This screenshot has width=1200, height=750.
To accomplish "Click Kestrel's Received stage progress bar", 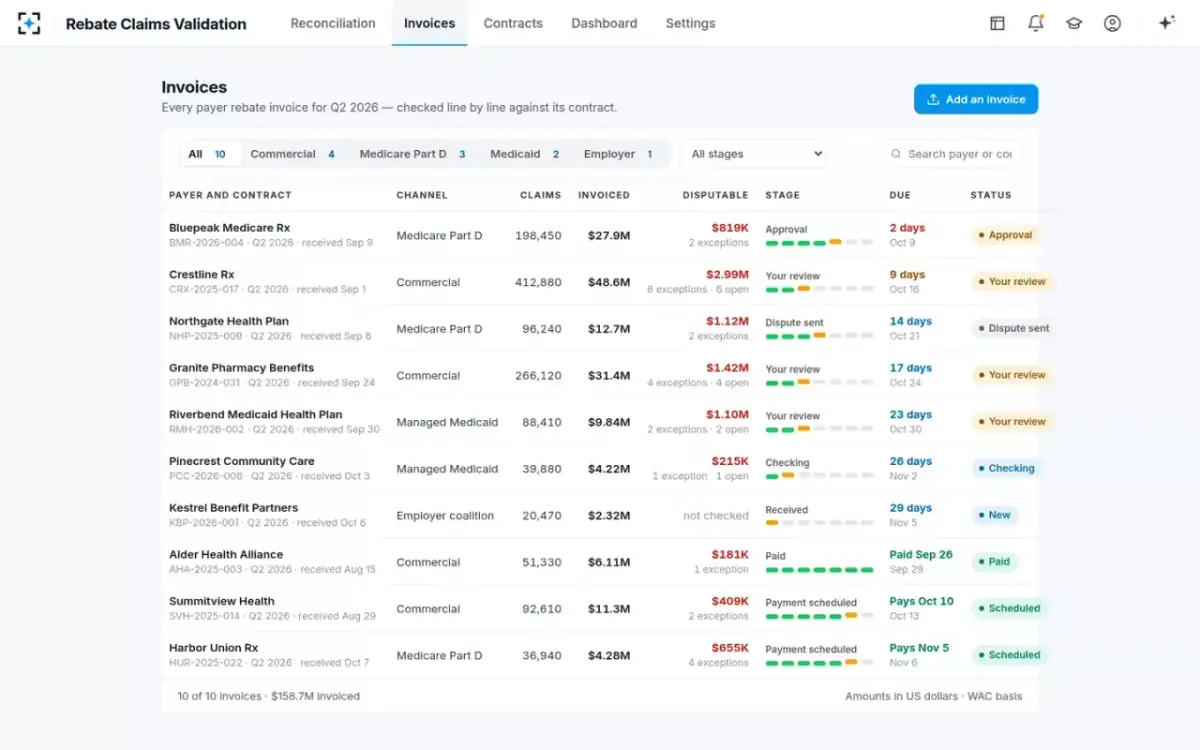I will coord(819,523).
